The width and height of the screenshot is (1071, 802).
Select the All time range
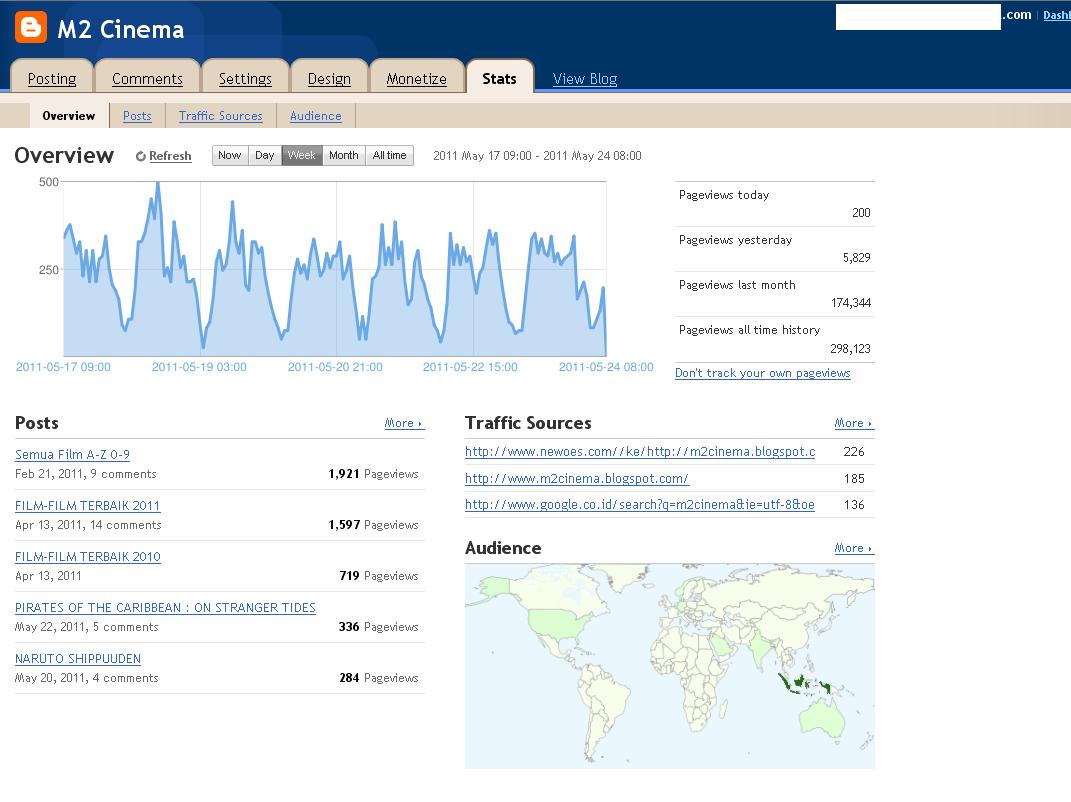[x=389, y=155]
